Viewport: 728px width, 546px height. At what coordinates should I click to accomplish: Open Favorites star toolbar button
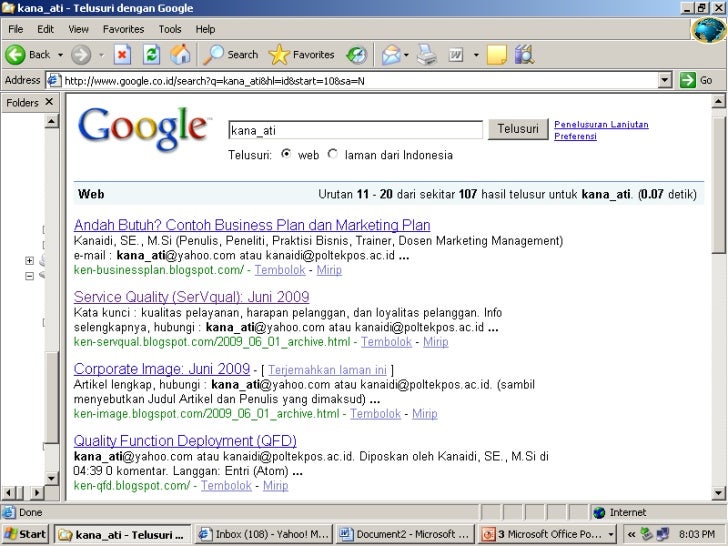pos(301,55)
